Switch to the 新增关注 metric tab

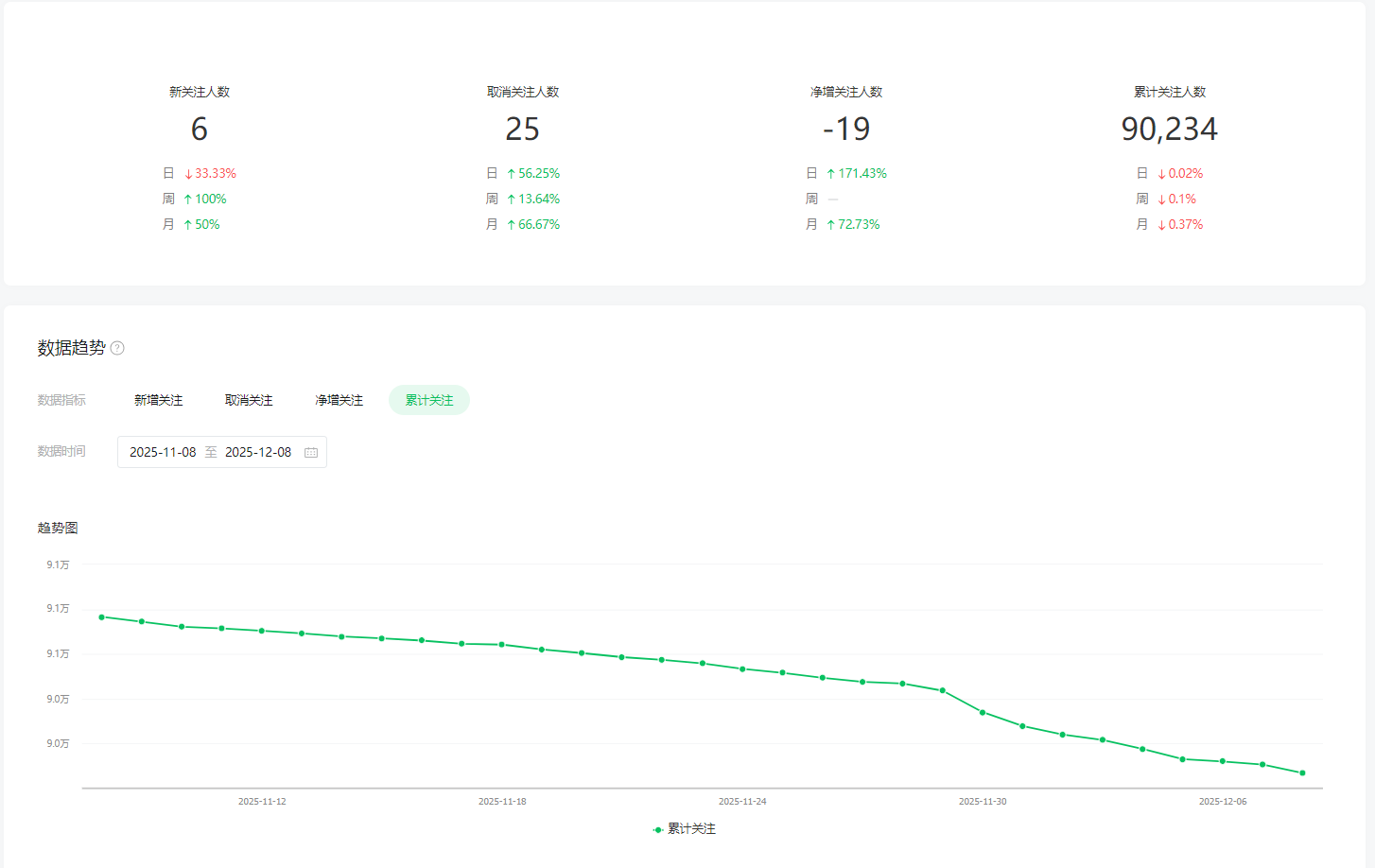(159, 400)
